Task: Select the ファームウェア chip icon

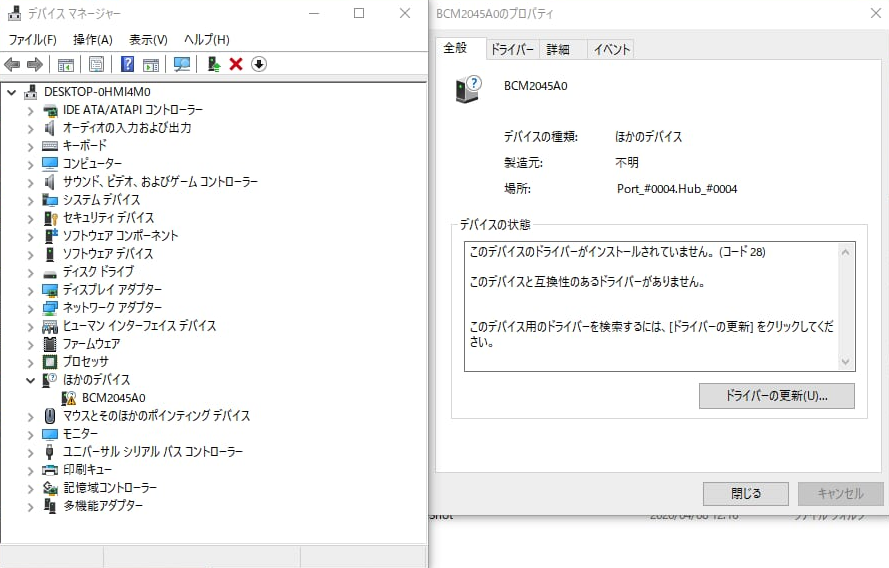Action: (50, 344)
